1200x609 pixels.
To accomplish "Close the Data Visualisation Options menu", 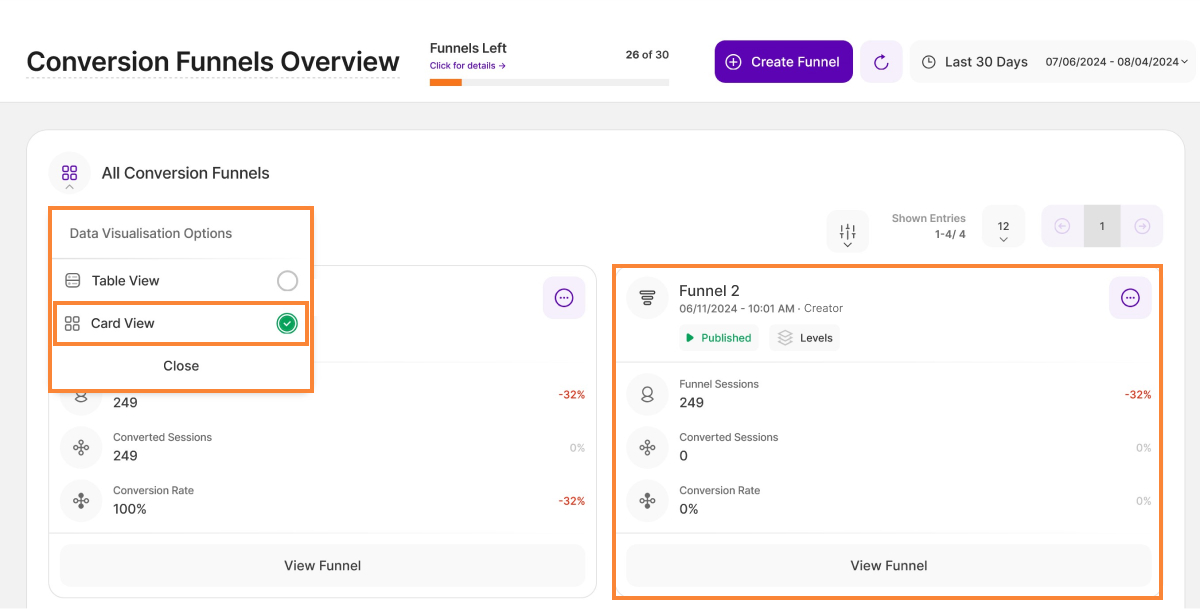I will 181,366.
